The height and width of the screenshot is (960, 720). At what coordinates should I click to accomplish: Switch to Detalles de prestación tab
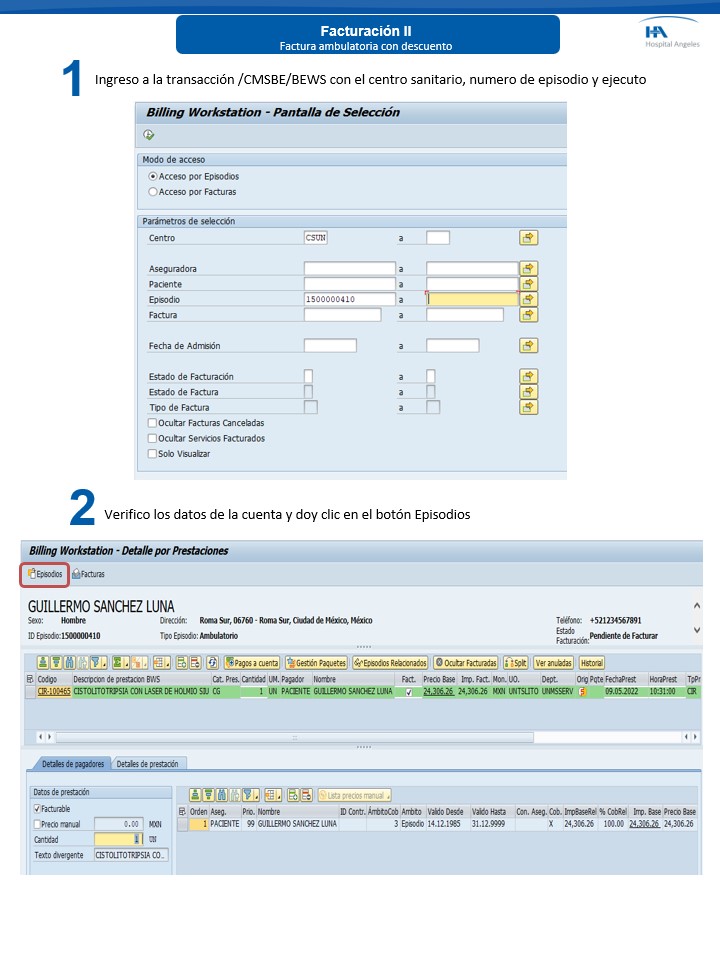click(x=148, y=764)
